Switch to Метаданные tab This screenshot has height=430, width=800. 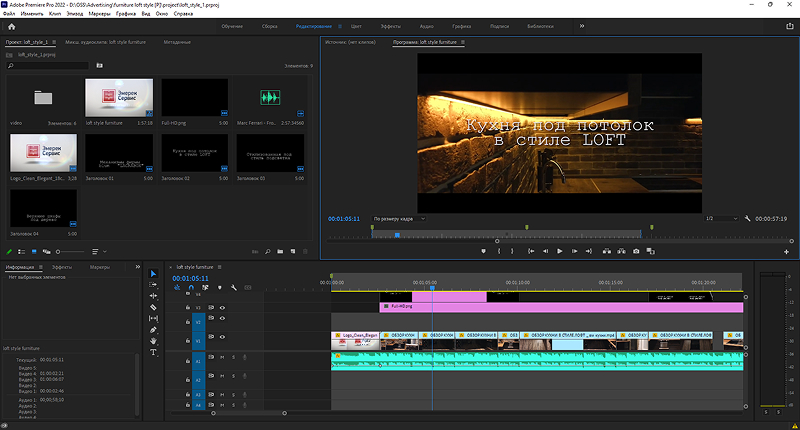click(177, 42)
